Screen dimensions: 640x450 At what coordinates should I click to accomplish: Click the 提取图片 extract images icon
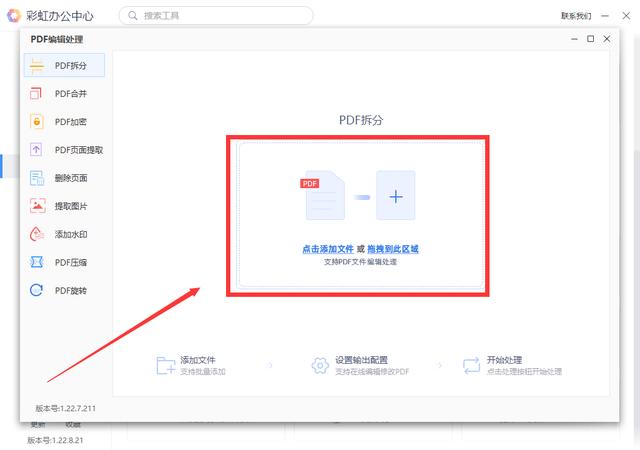coord(37,206)
